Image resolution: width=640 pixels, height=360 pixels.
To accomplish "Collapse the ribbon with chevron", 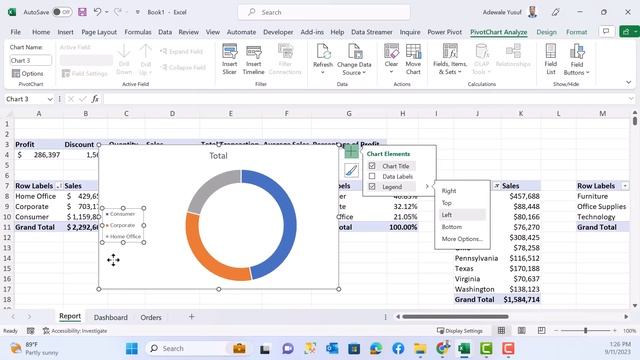I will (629, 82).
